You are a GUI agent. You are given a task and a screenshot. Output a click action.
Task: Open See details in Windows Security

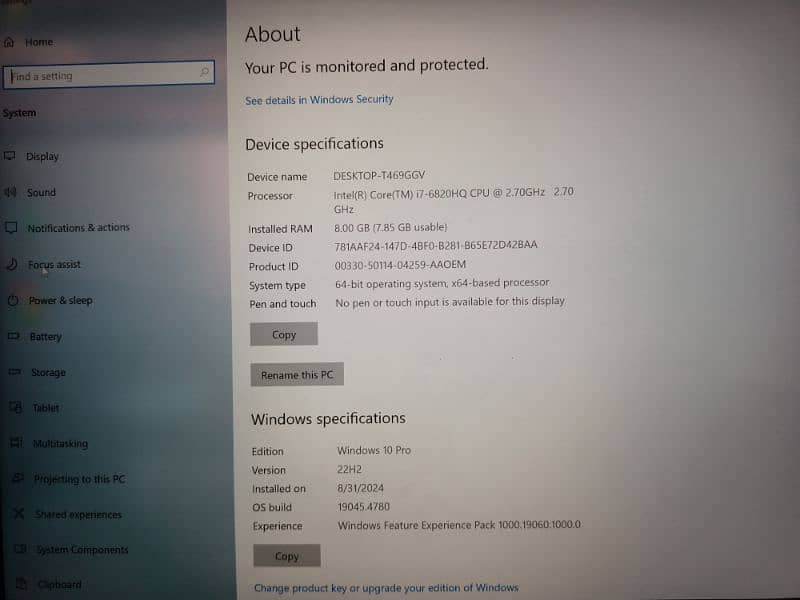point(319,100)
